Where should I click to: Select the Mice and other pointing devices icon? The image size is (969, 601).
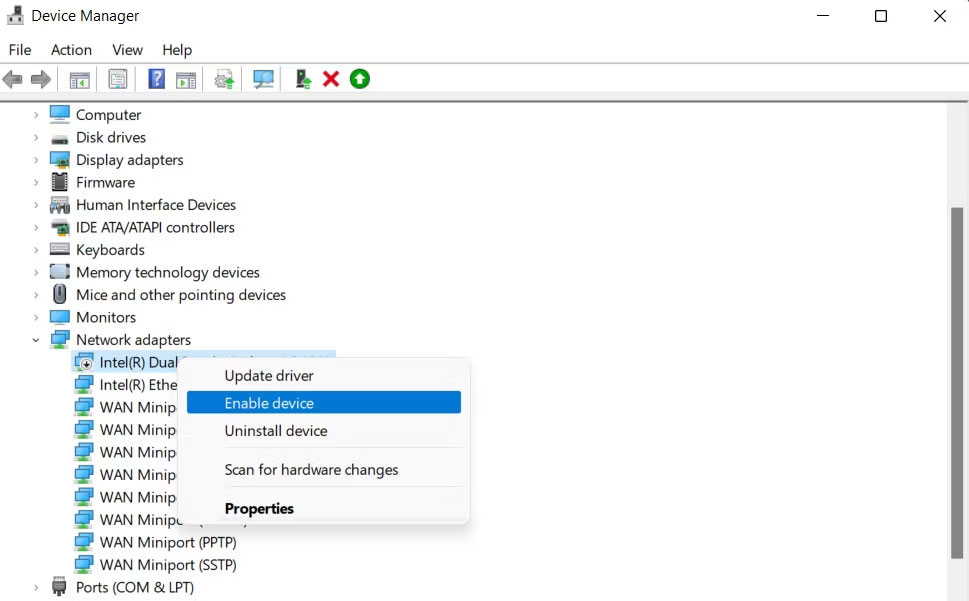(60, 294)
